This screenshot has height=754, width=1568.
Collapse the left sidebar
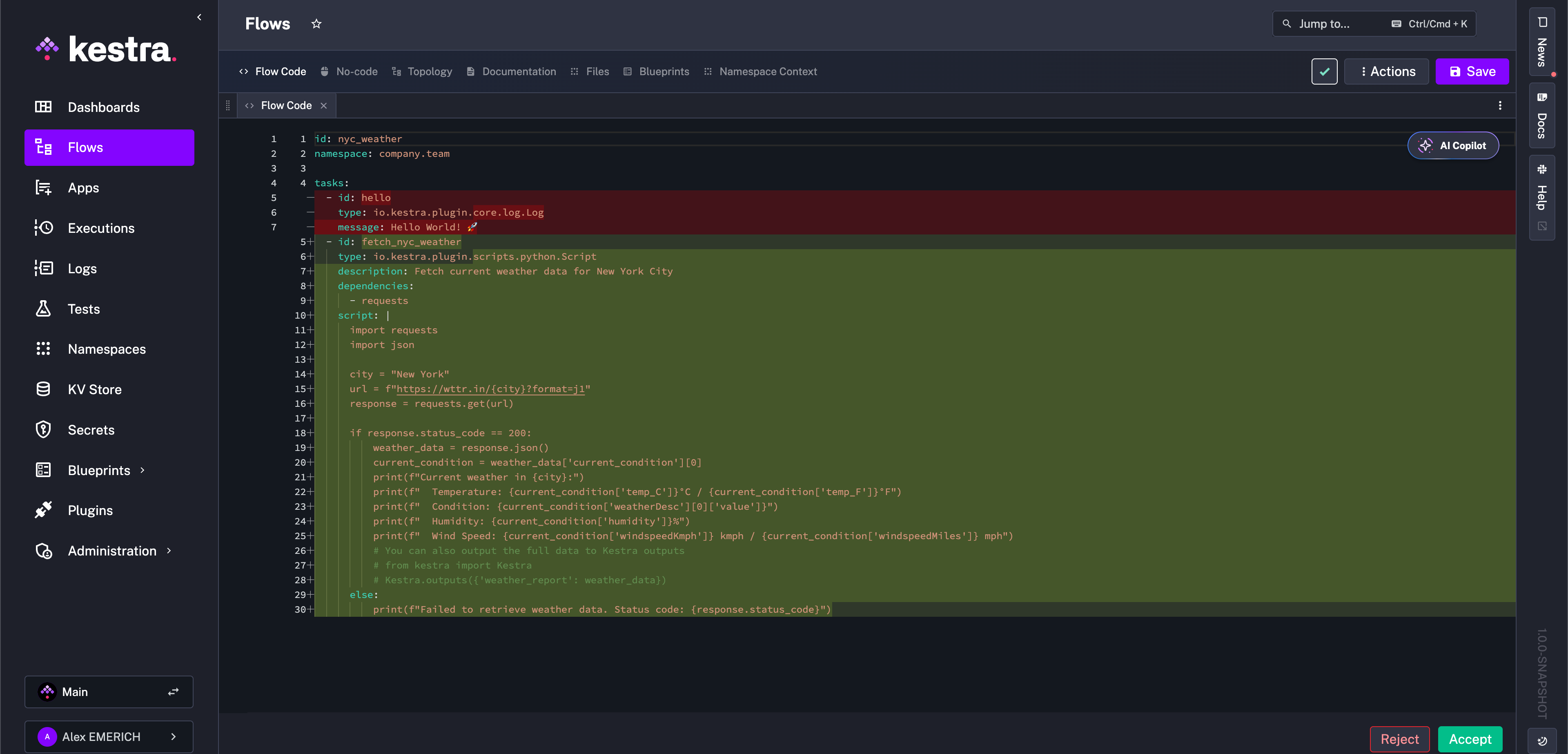point(199,17)
